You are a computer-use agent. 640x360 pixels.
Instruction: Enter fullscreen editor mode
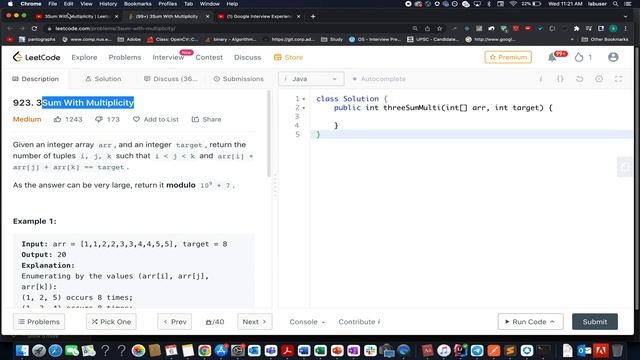pos(618,79)
